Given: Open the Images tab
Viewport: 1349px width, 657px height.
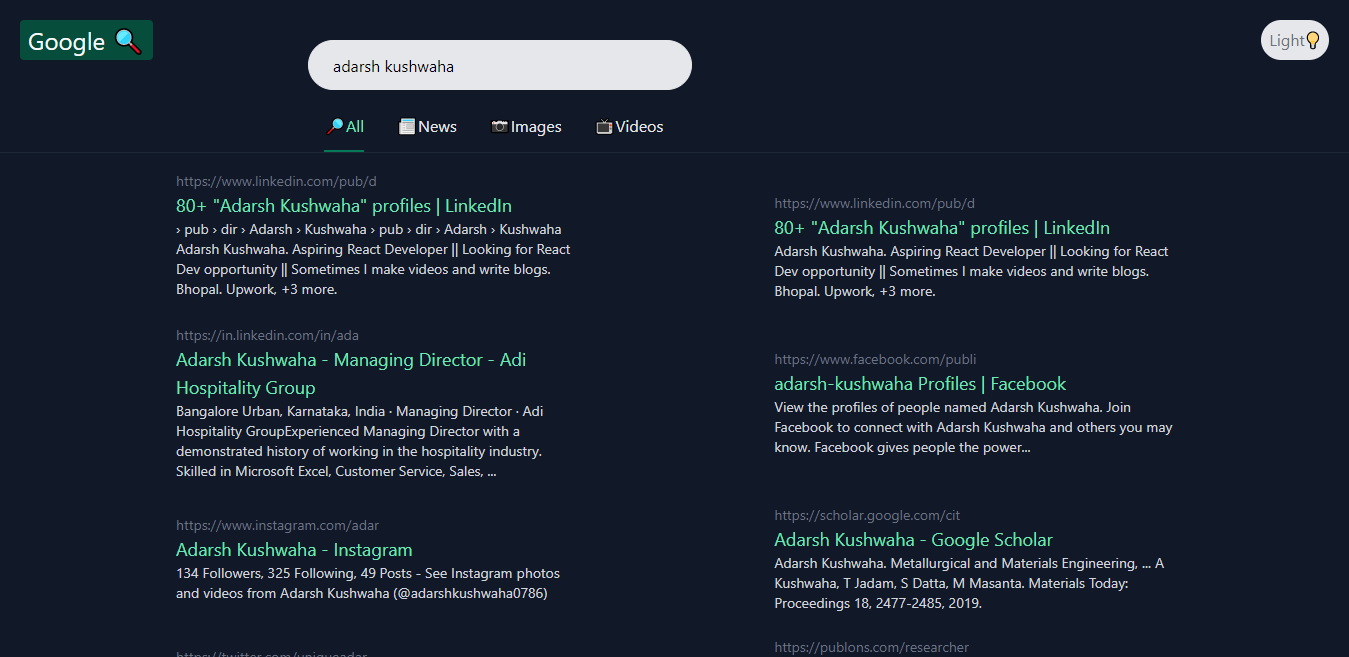Looking at the screenshot, I should coord(527,127).
